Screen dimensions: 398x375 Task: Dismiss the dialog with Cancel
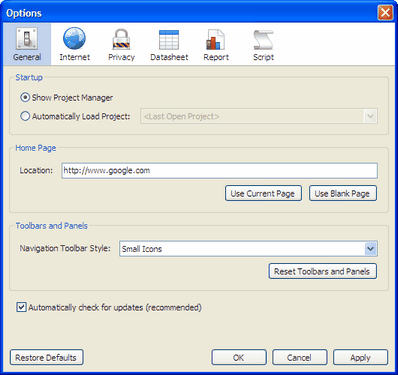coord(300,357)
